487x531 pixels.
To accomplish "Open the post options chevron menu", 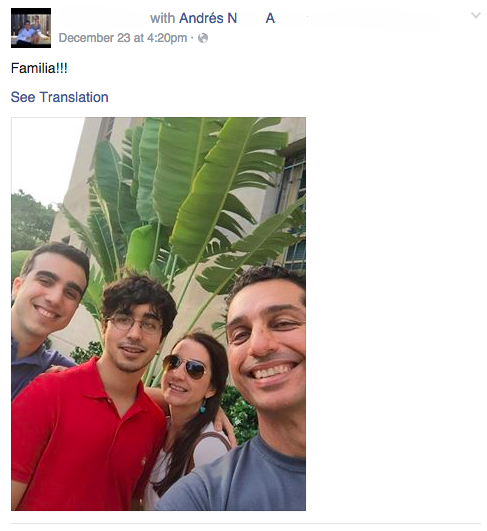I will coord(475,15).
